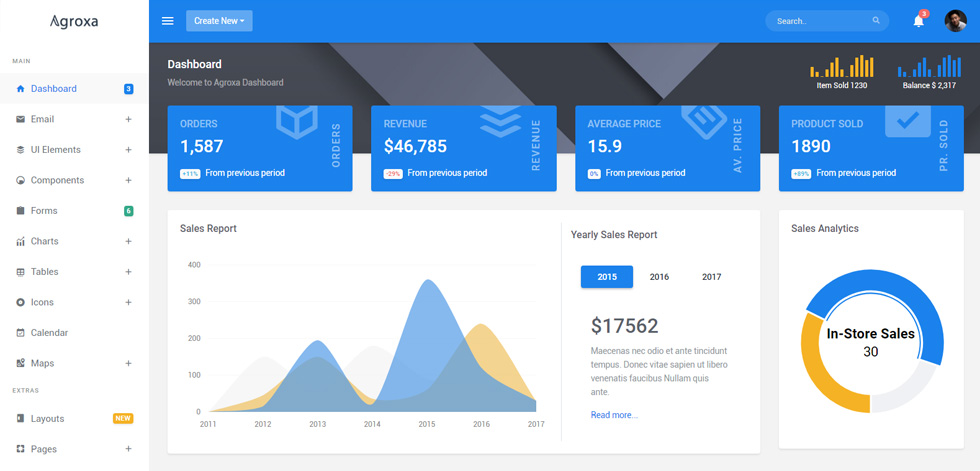This screenshot has height=471, width=980.
Task: Click the UI Elements layers icon
Action: [20, 150]
